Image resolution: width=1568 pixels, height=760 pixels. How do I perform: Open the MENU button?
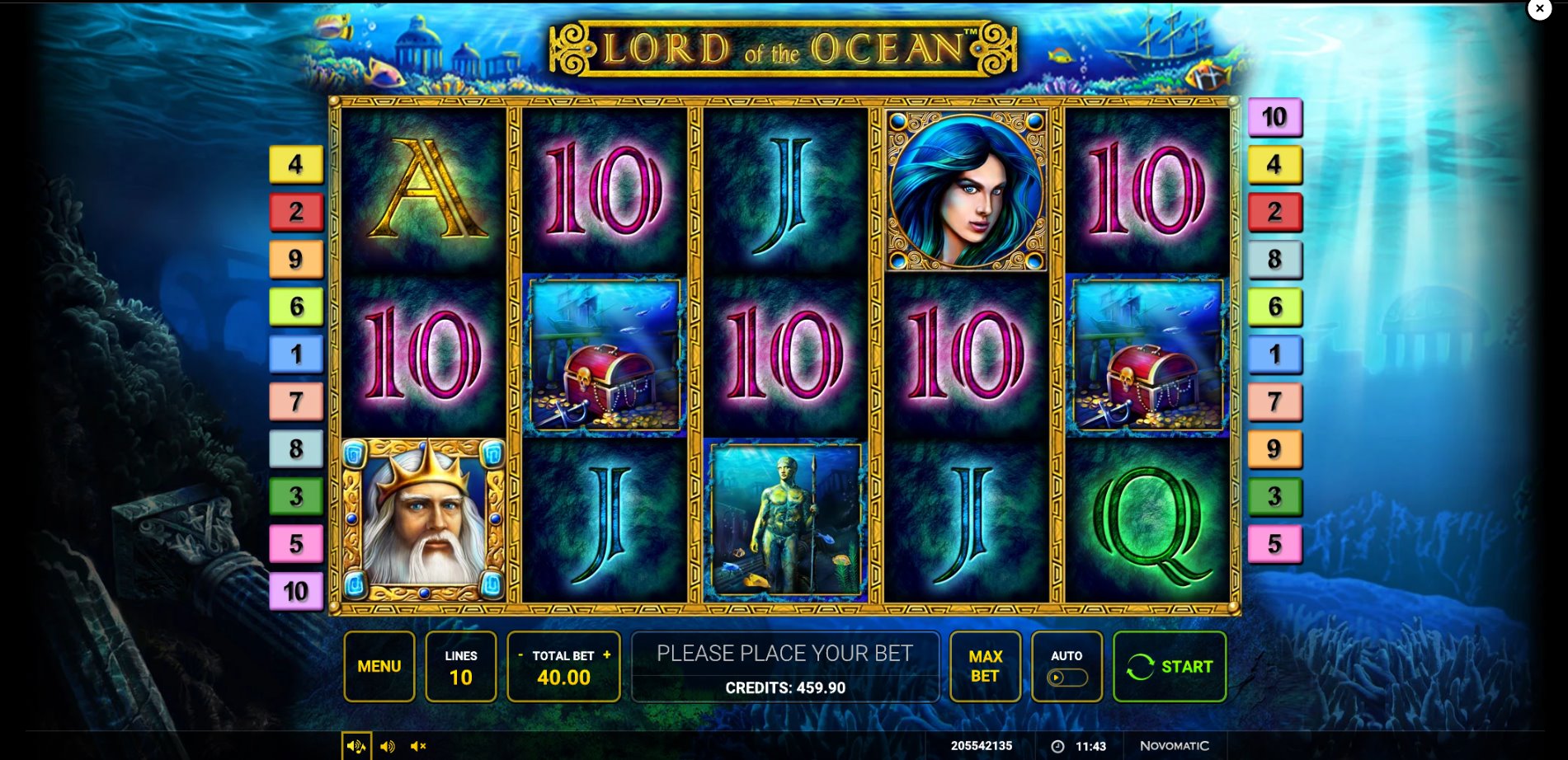379,666
